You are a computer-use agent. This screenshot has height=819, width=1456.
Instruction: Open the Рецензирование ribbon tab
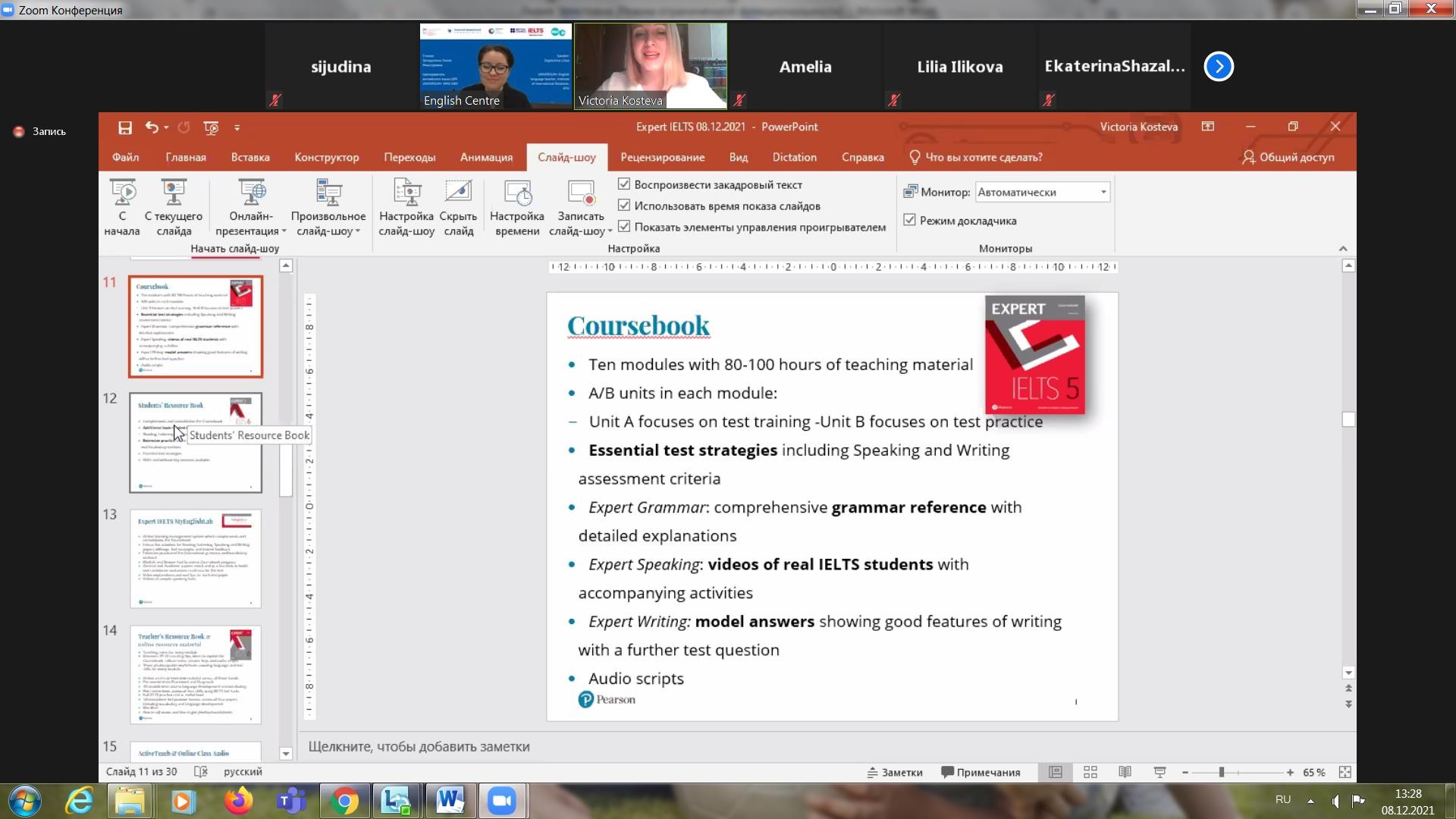[662, 157]
